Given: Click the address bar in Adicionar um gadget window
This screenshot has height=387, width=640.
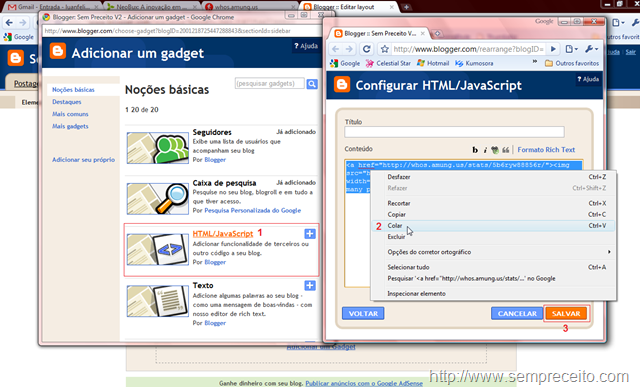Looking at the screenshot, I should coord(182,31).
